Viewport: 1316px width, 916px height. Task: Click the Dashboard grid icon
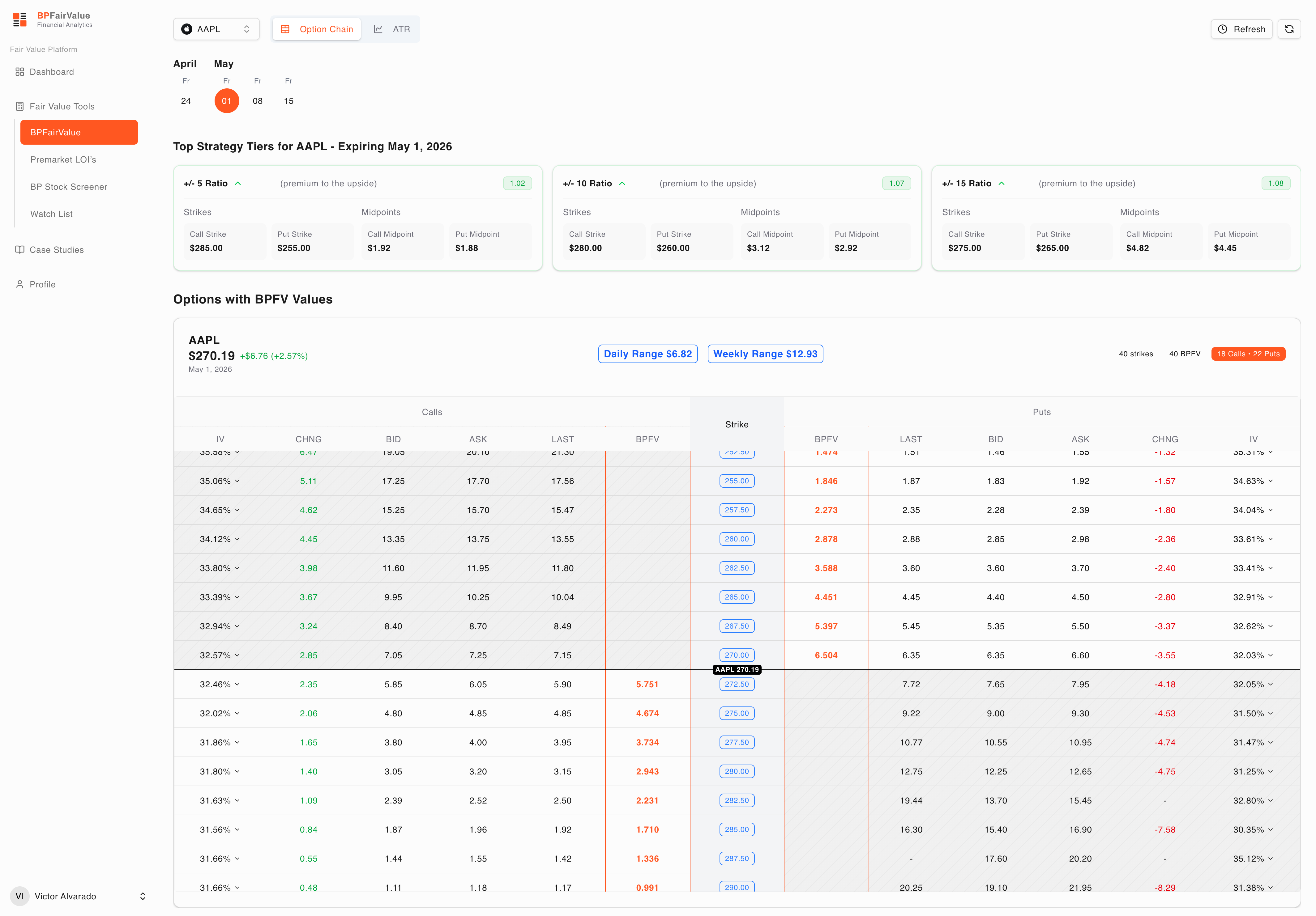(x=19, y=72)
